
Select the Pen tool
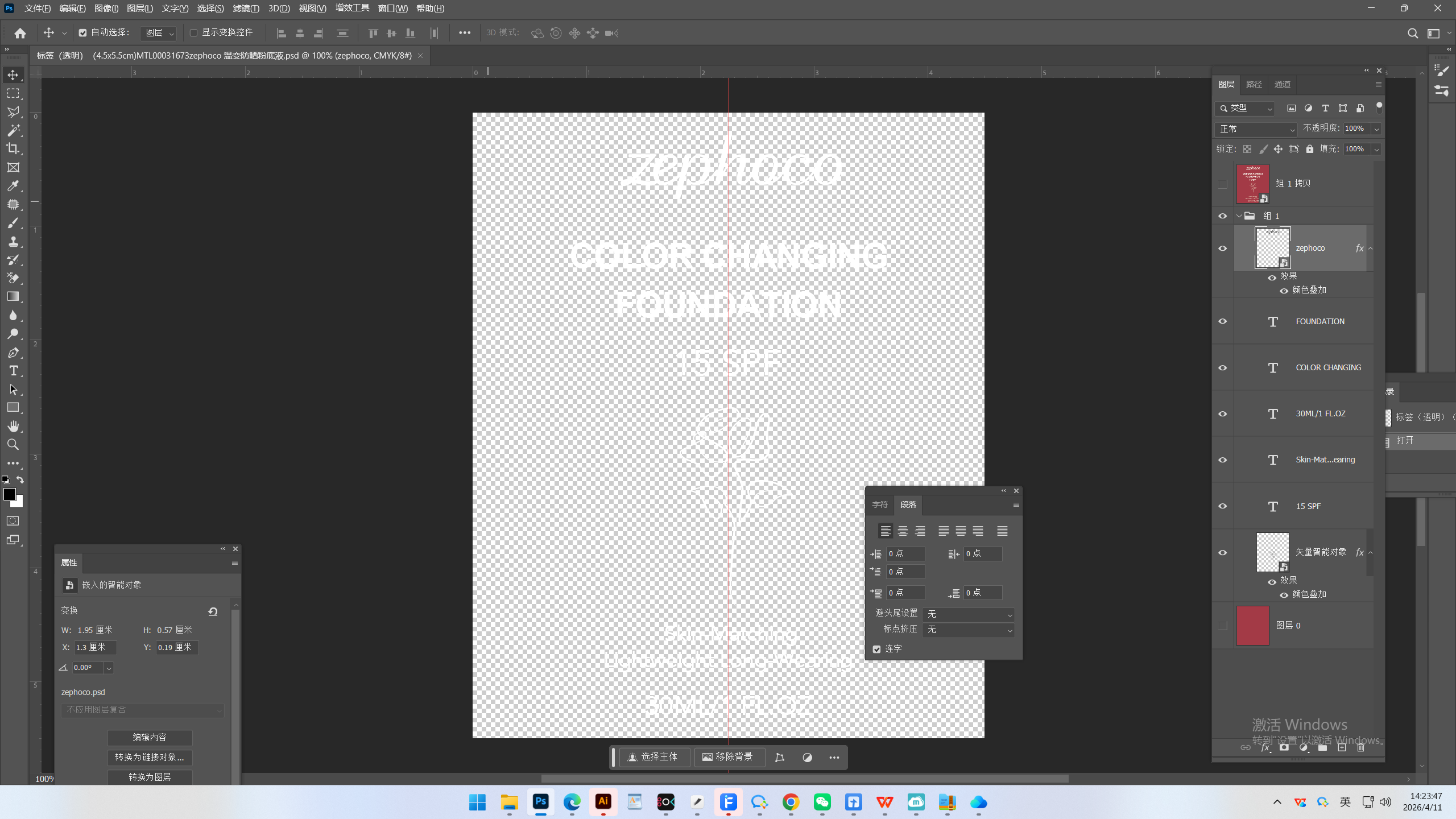(x=13, y=353)
